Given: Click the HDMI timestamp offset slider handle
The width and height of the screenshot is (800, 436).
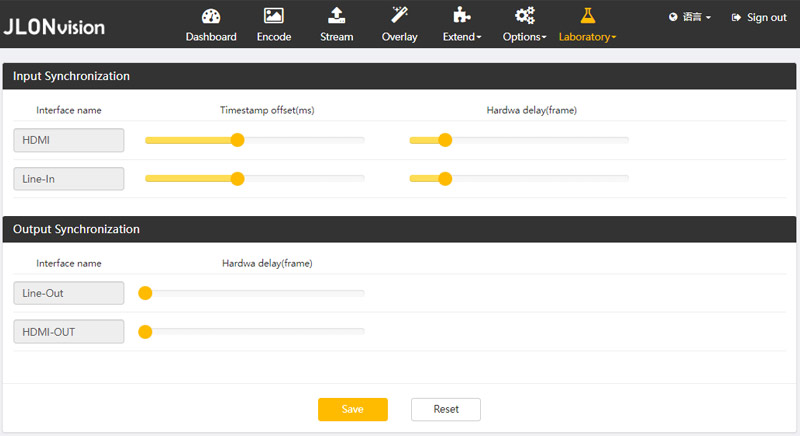Looking at the screenshot, I should click(237, 140).
